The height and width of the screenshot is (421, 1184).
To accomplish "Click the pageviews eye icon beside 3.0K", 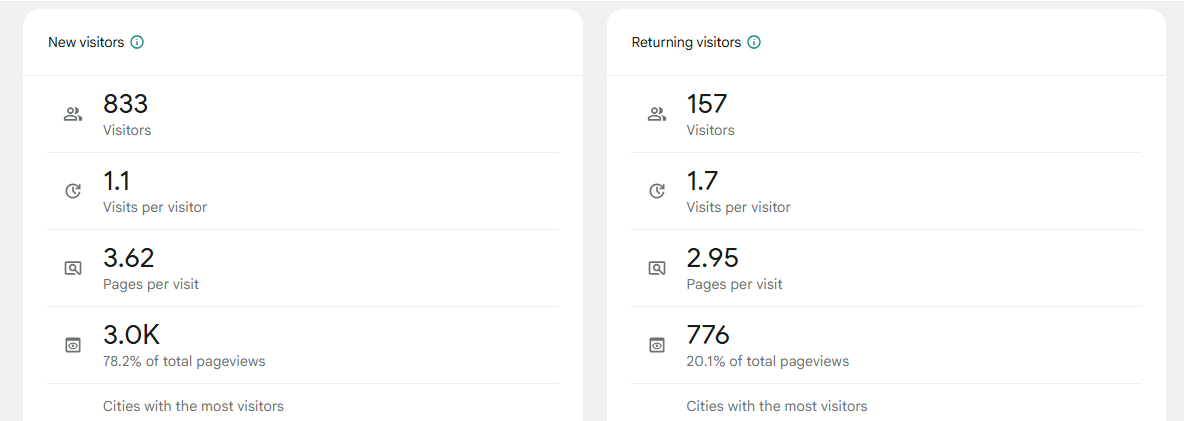I will [x=73, y=345].
